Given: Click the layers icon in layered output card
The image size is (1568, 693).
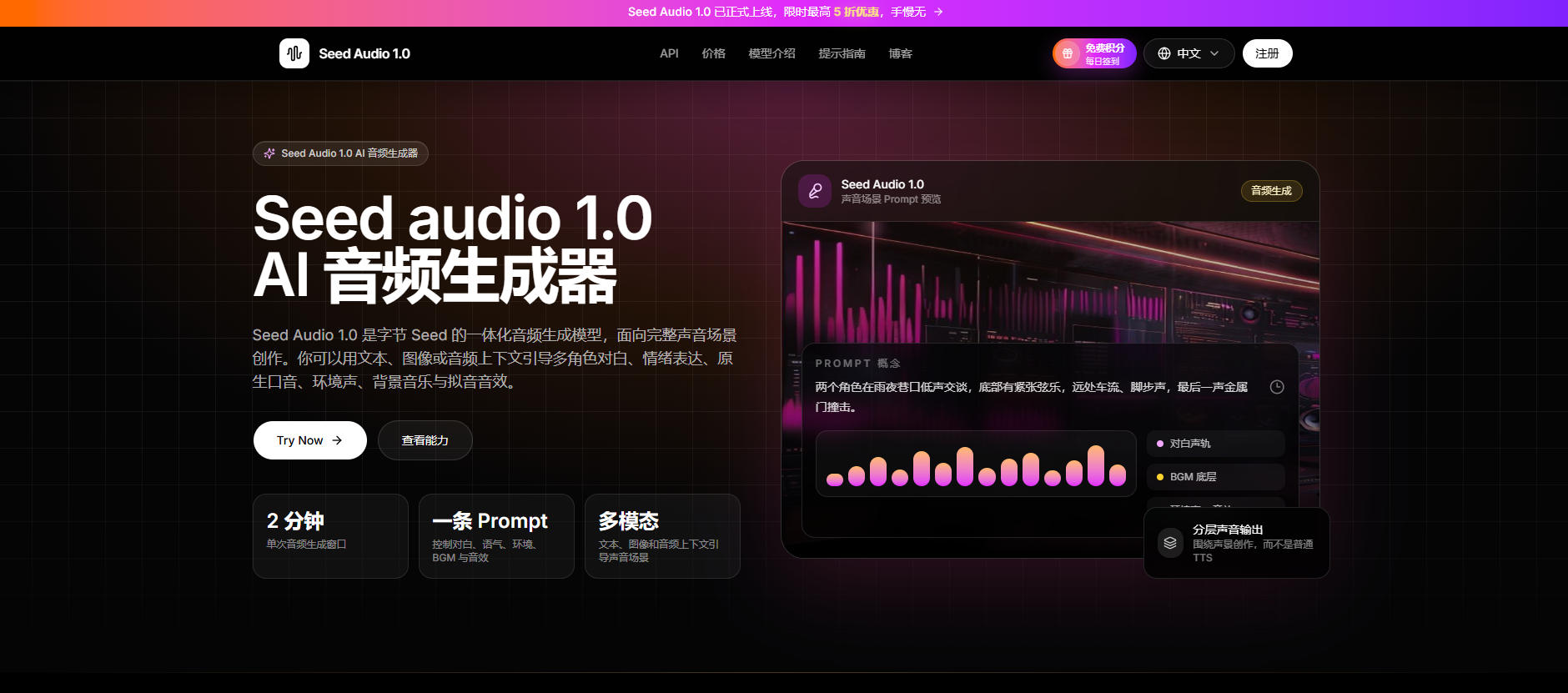Looking at the screenshot, I should point(1170,543).
